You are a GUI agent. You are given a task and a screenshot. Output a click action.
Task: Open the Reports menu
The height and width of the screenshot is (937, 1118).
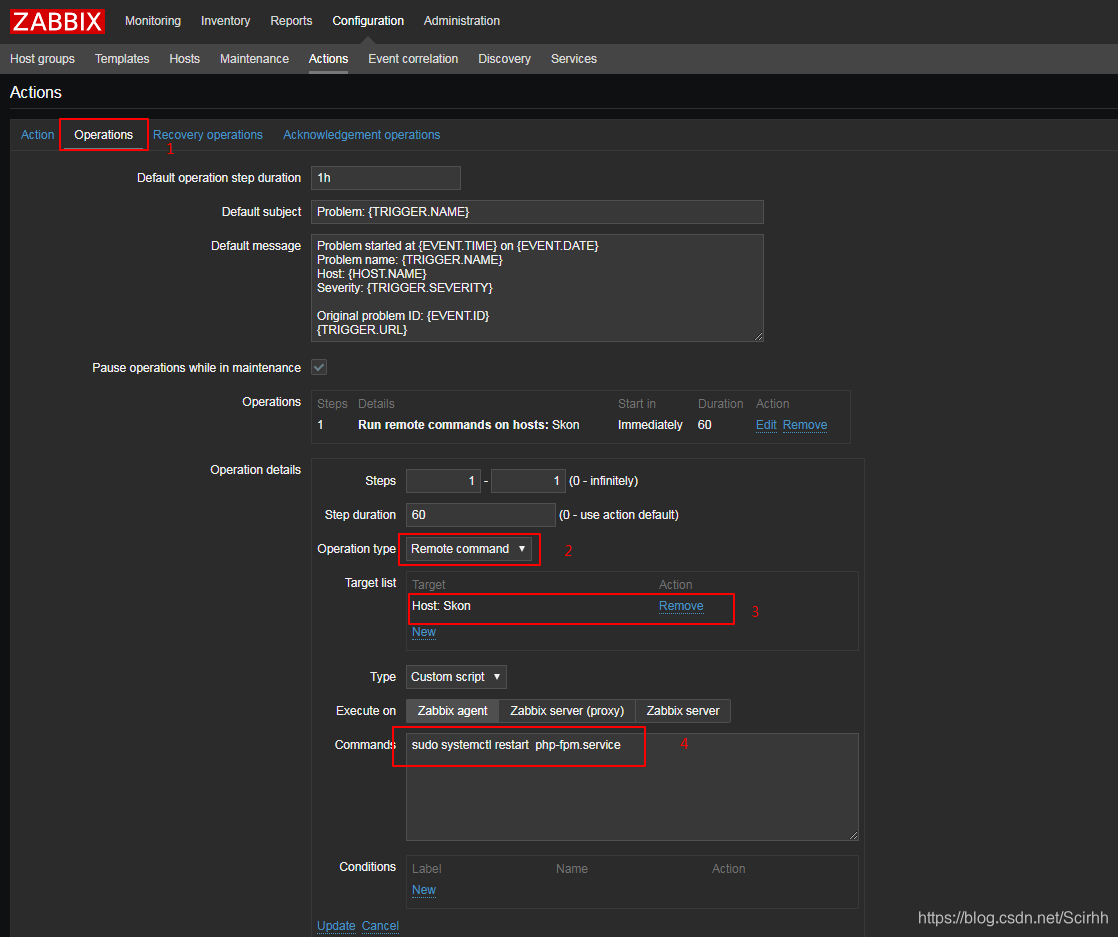(291, 21)
